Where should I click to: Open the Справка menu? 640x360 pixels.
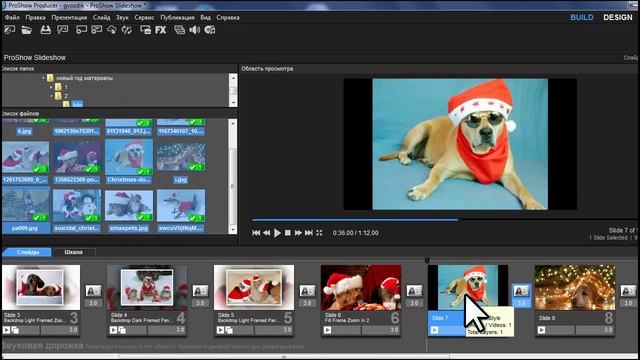228,18
